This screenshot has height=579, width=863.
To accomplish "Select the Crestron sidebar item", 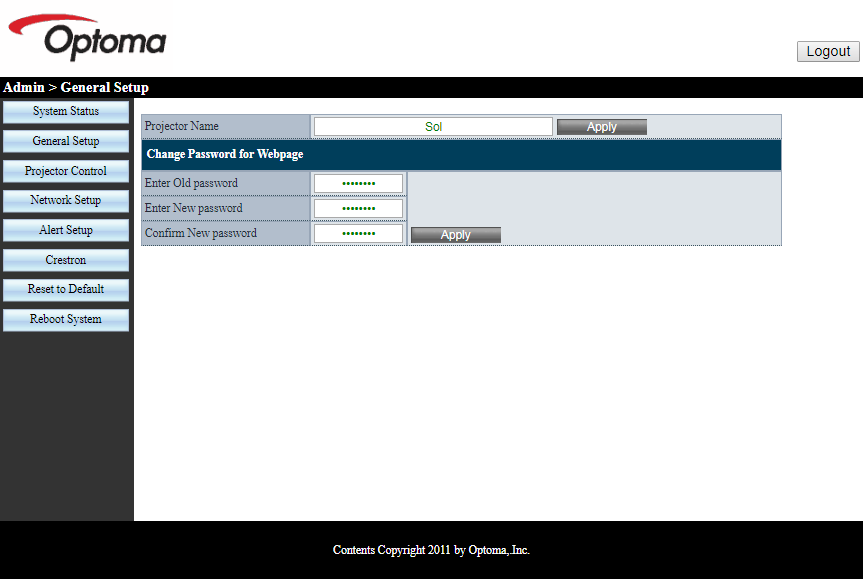I will tap(66, 260).
